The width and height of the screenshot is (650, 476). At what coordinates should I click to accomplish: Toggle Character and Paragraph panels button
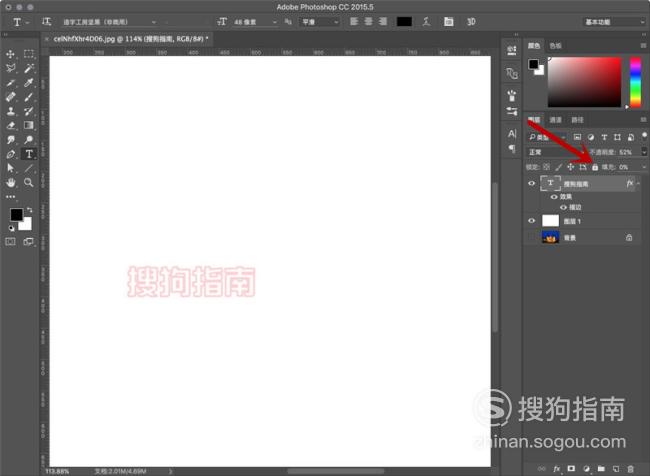[449, 22]
